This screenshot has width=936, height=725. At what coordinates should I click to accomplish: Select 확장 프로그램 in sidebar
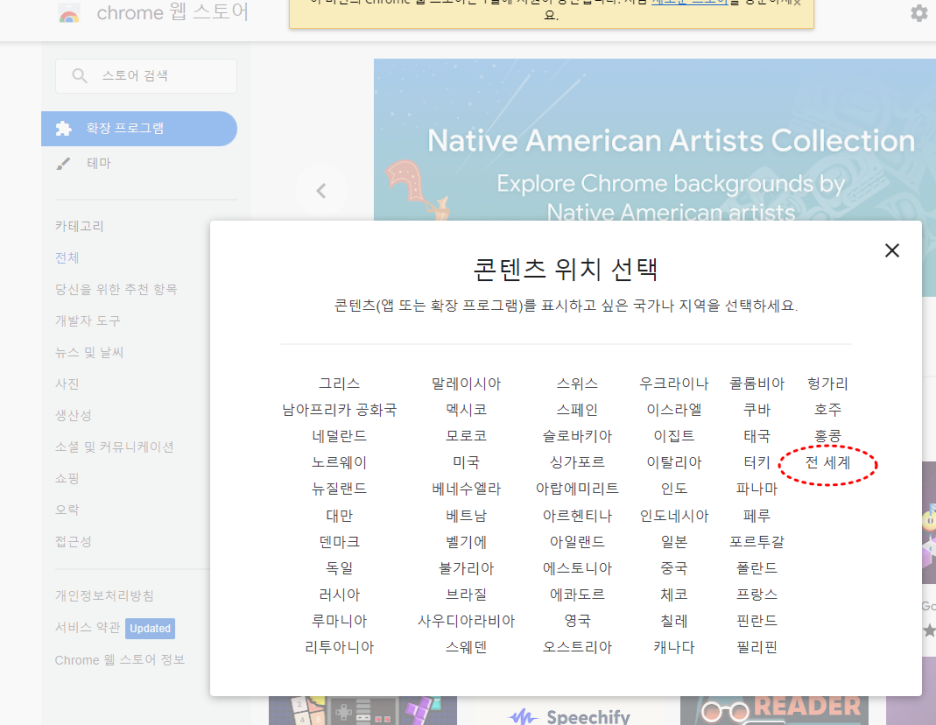tap(139, 128)
